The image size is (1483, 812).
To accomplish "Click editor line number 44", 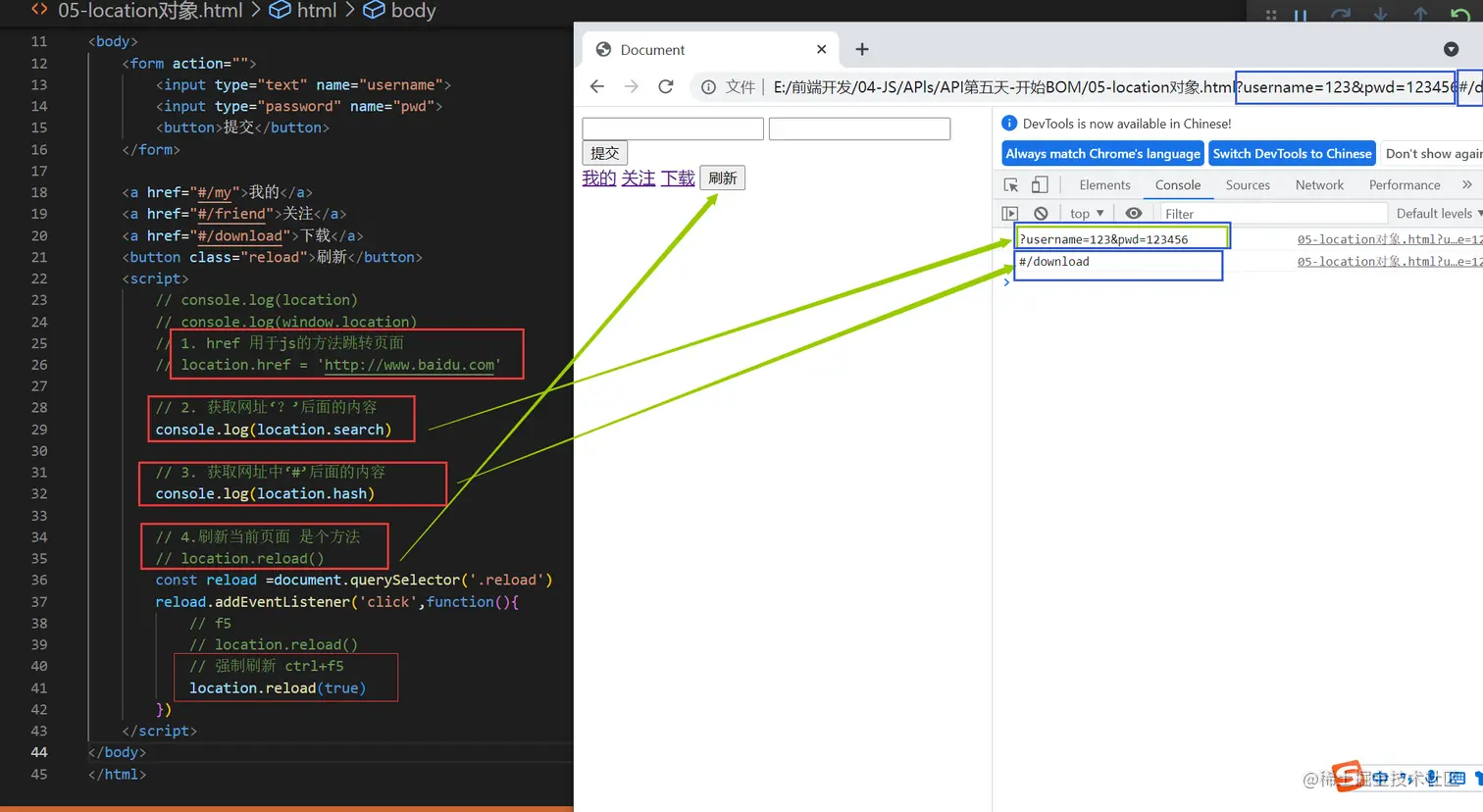I will (38, 752).
